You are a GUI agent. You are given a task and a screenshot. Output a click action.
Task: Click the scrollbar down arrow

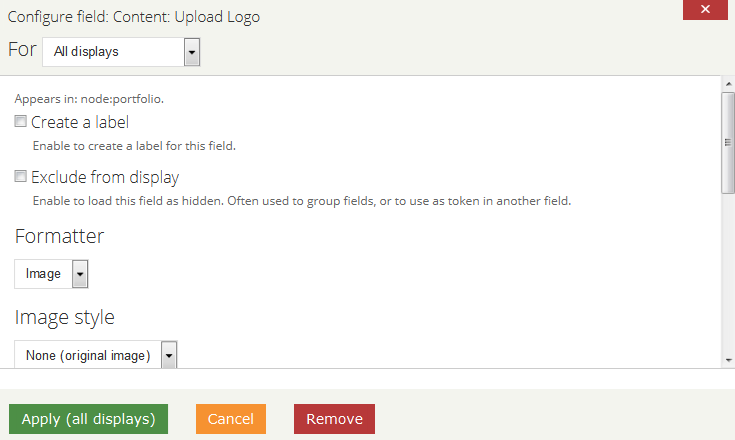tap(728, 360)
